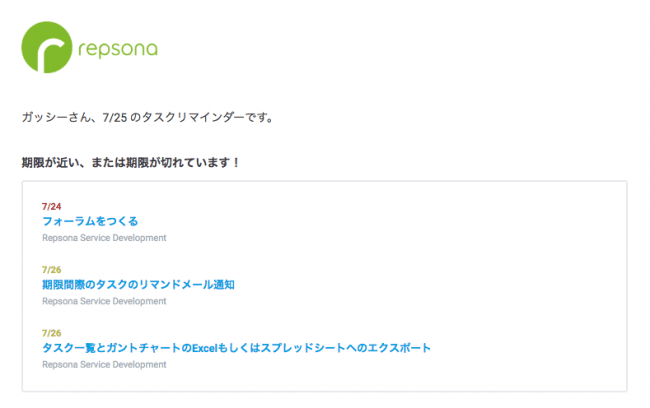
Task: Click スプレッドシート text in third task link
Action: coord(303,348)
